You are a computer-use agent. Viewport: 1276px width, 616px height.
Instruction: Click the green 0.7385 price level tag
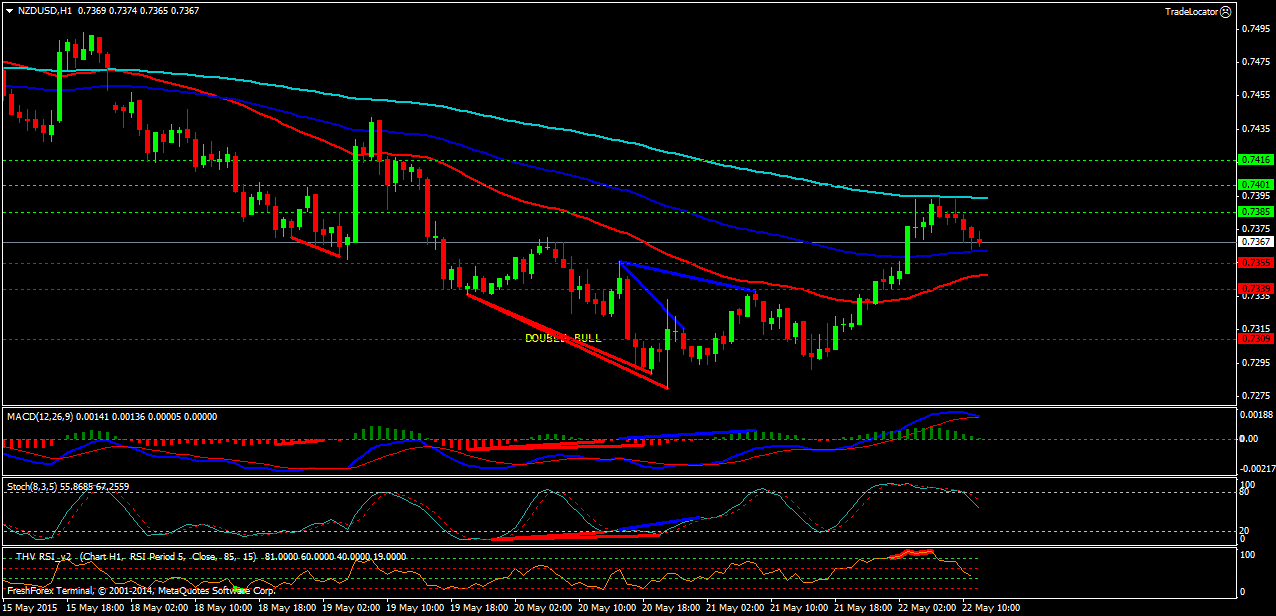pos(1255,212)
